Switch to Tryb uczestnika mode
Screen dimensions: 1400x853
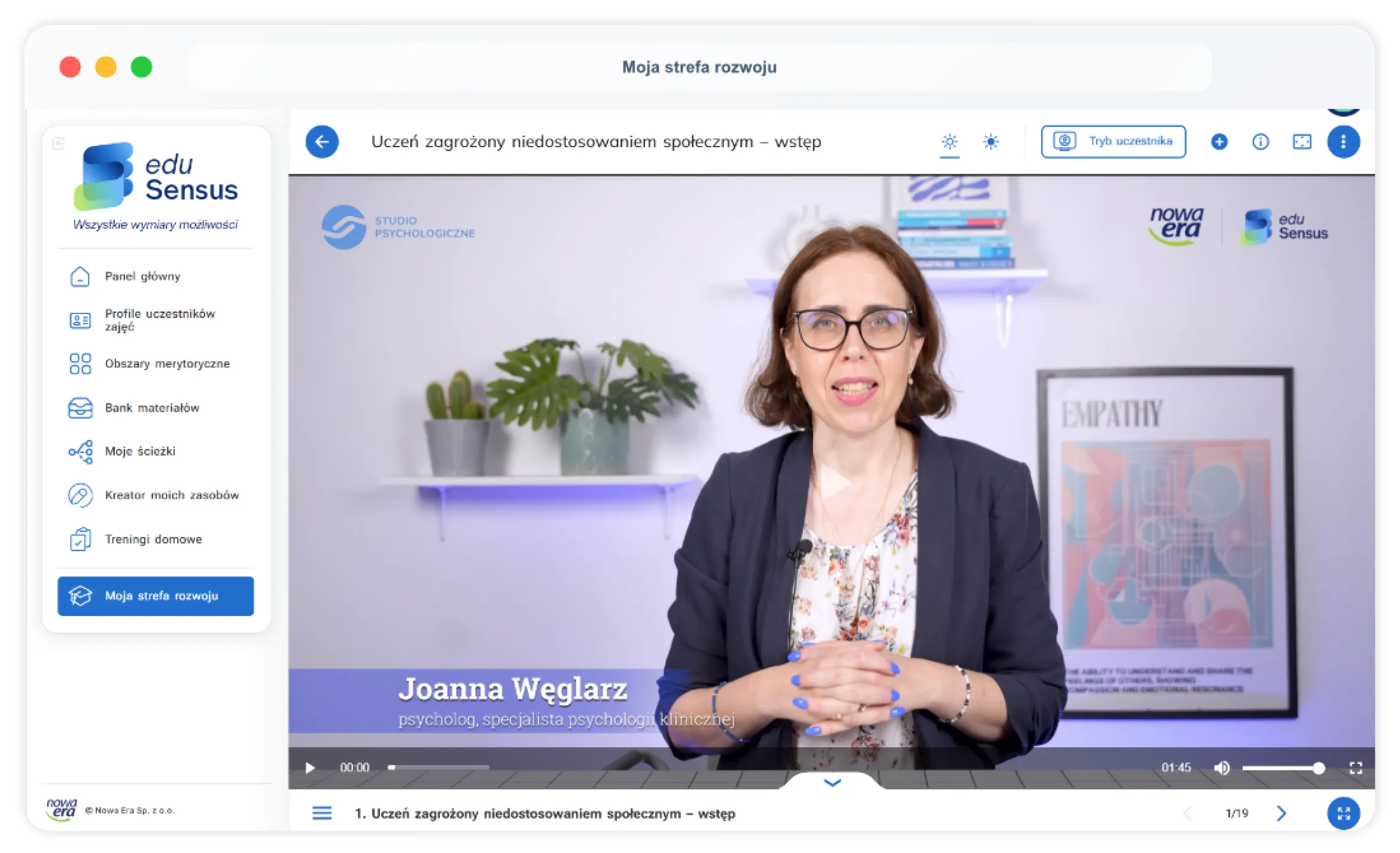tap(1113, 142)
